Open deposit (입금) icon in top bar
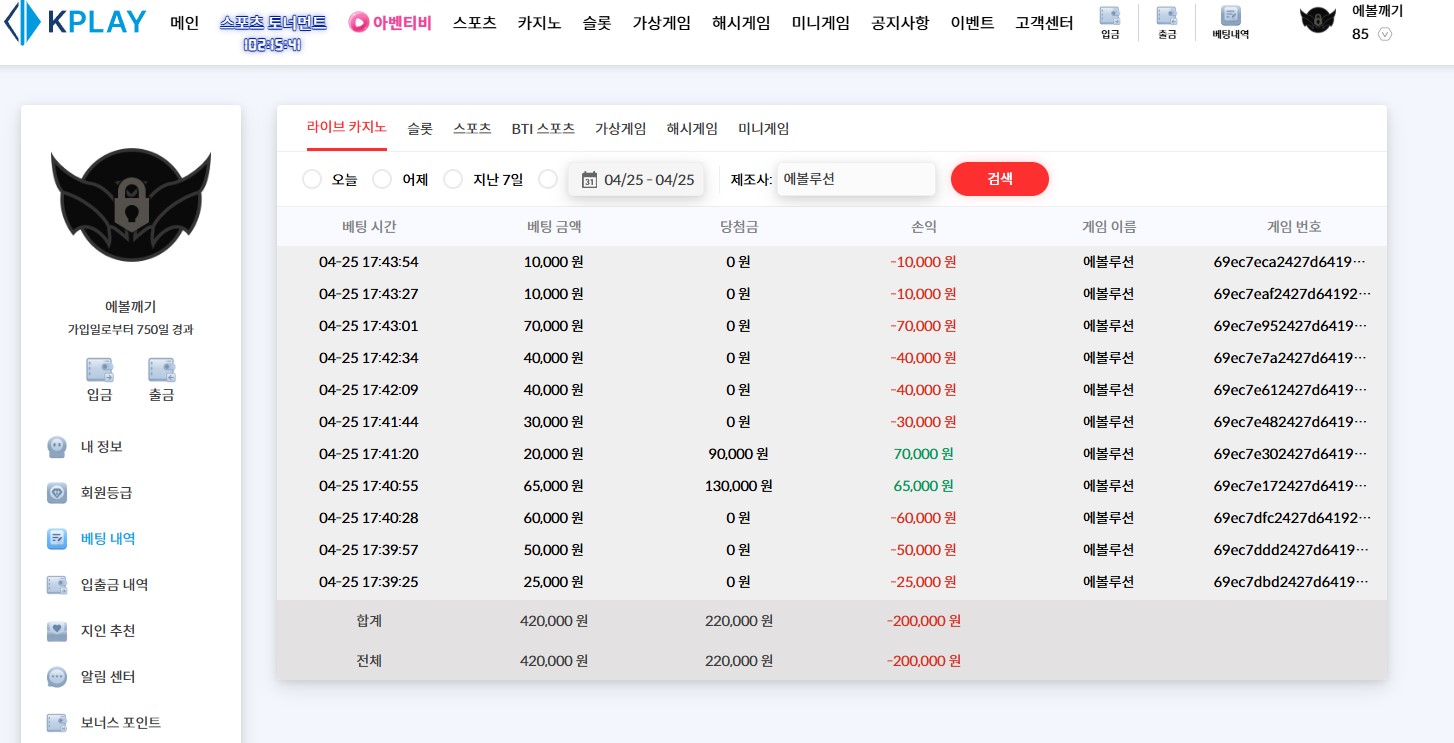1454x743 pixels. [1109, 16]
